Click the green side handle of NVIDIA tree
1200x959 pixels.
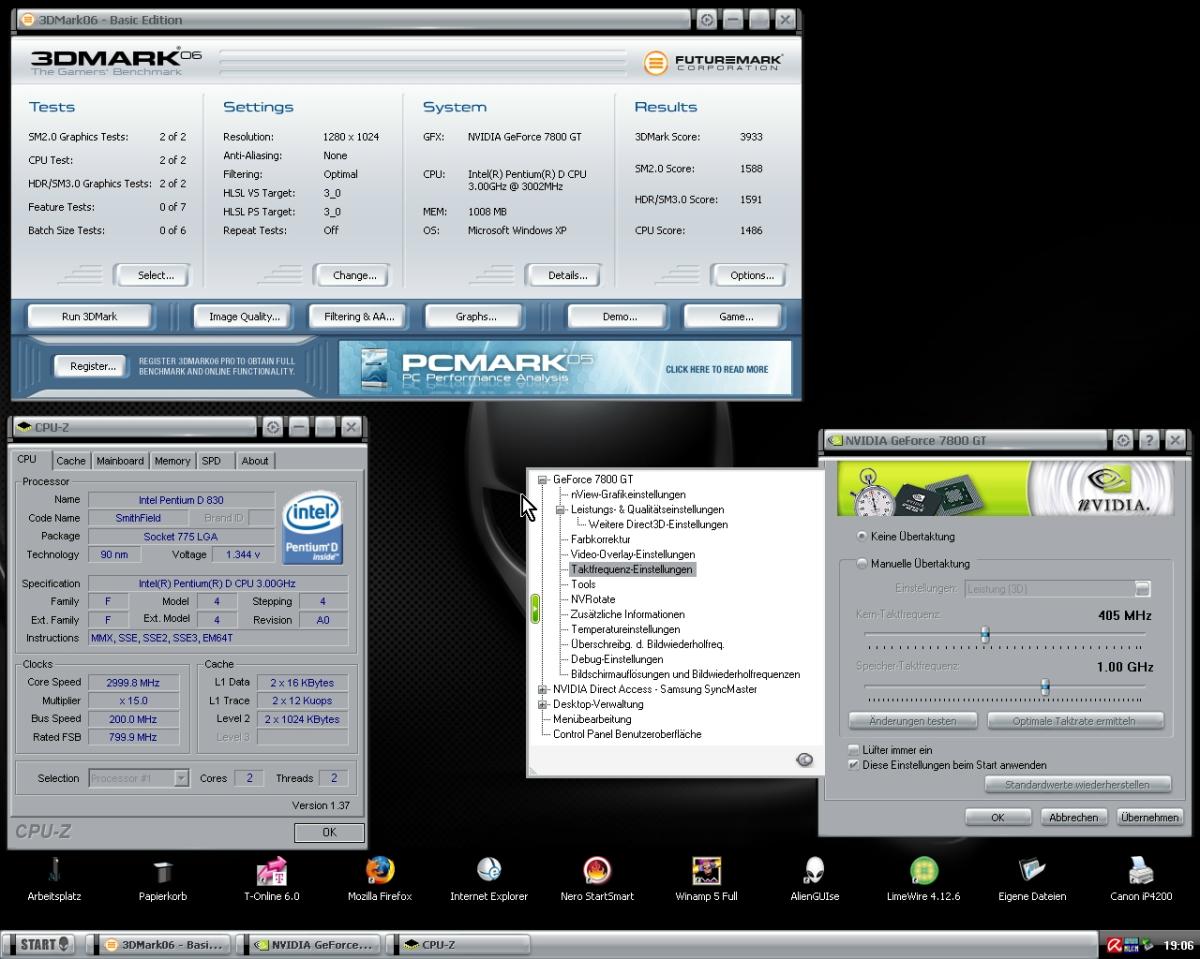[535, 609]
